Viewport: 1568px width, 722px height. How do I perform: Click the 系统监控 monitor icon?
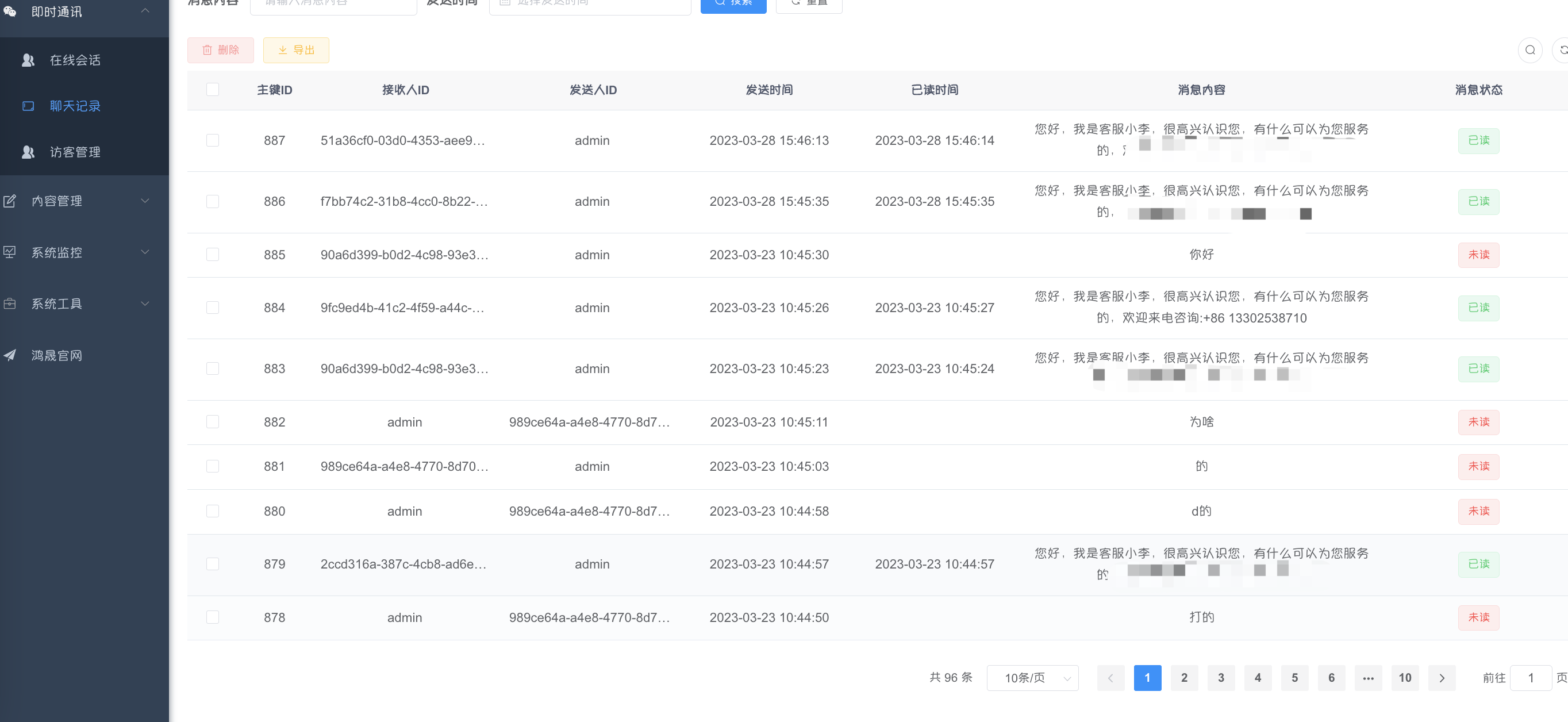click(x=10, y=252)
